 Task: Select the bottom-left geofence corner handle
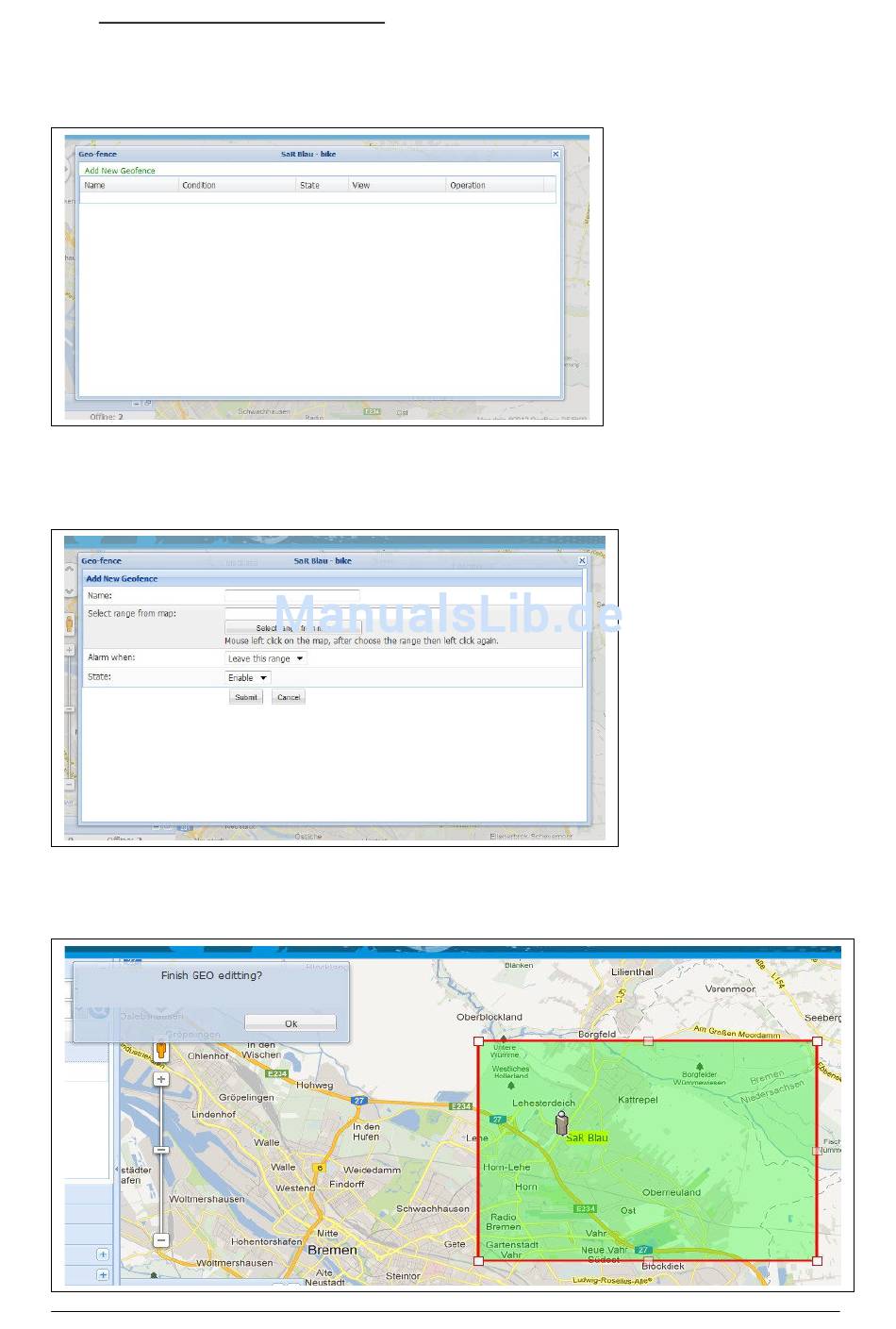coord(478,1260)
